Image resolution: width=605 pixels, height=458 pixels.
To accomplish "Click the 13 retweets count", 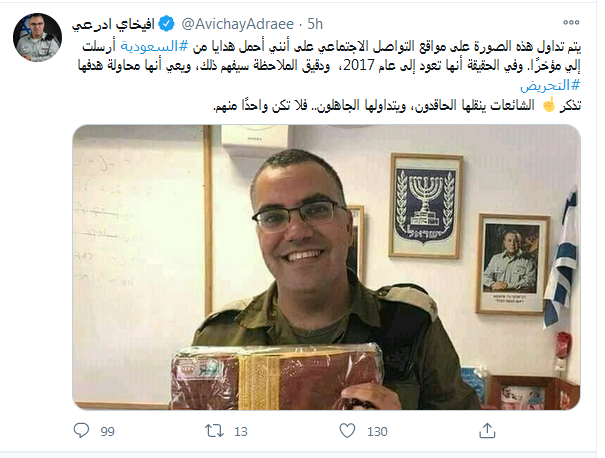I will (241, 431).
